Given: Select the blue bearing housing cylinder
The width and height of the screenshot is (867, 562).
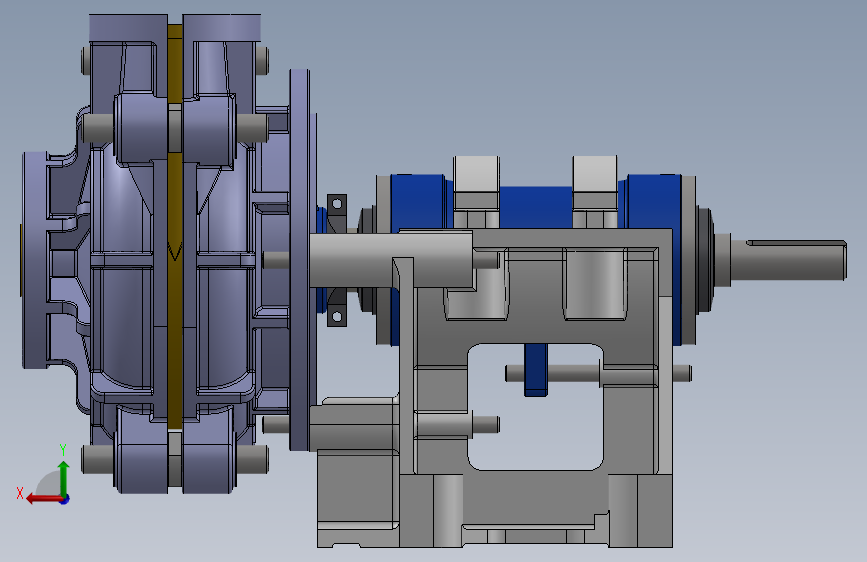Looking at the screenshot, I should (x=535, y=208).
